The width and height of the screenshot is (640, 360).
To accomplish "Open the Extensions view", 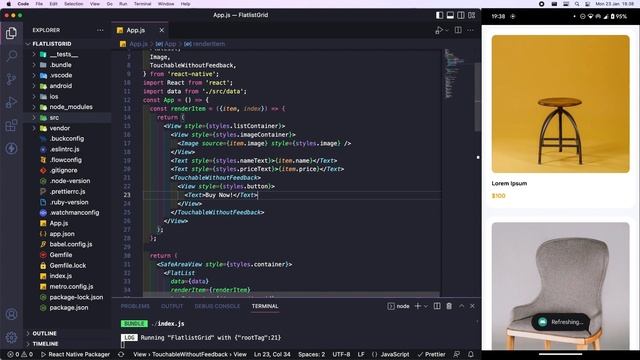I will tap(11, 125).
